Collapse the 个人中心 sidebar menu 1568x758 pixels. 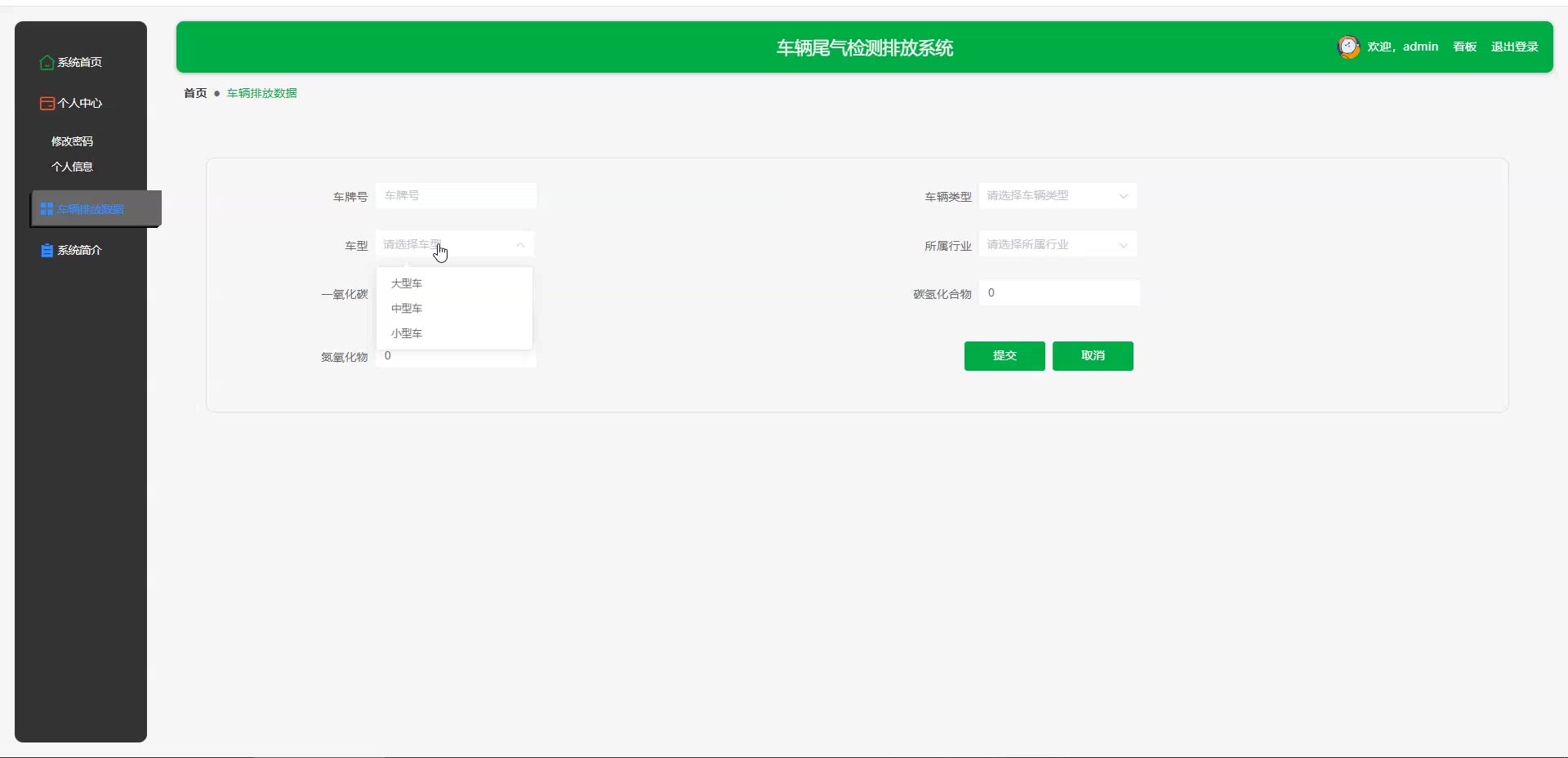pyautogui.click(x=81, y=103)
